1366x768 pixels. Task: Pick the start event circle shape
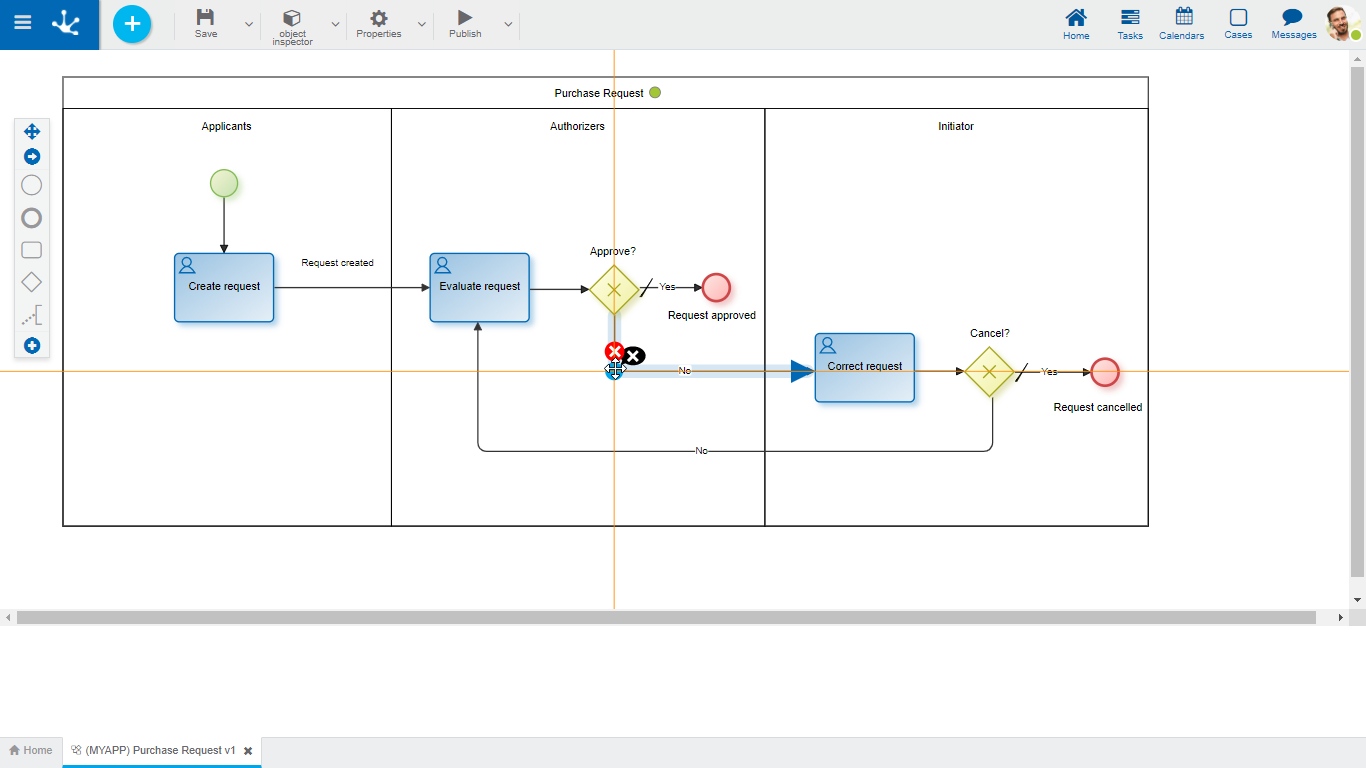32,185
